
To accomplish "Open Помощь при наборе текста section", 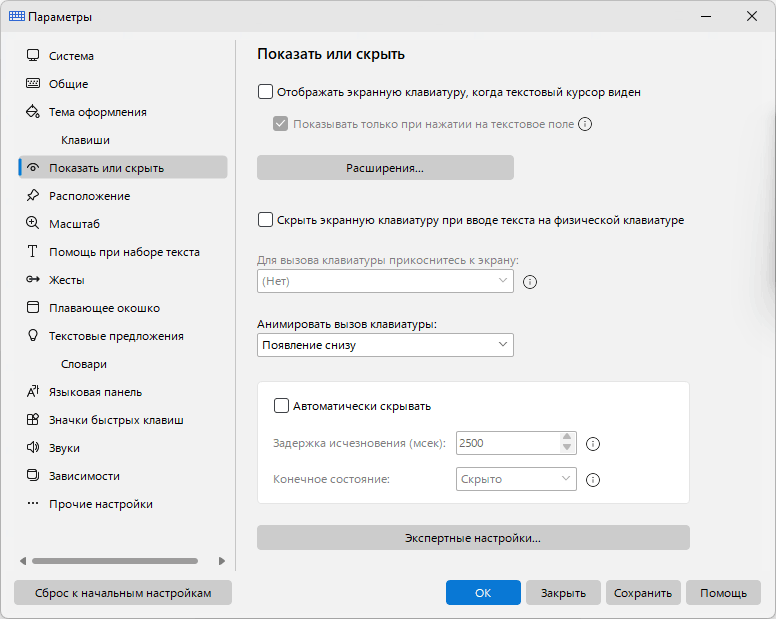I will click(124, 252).
